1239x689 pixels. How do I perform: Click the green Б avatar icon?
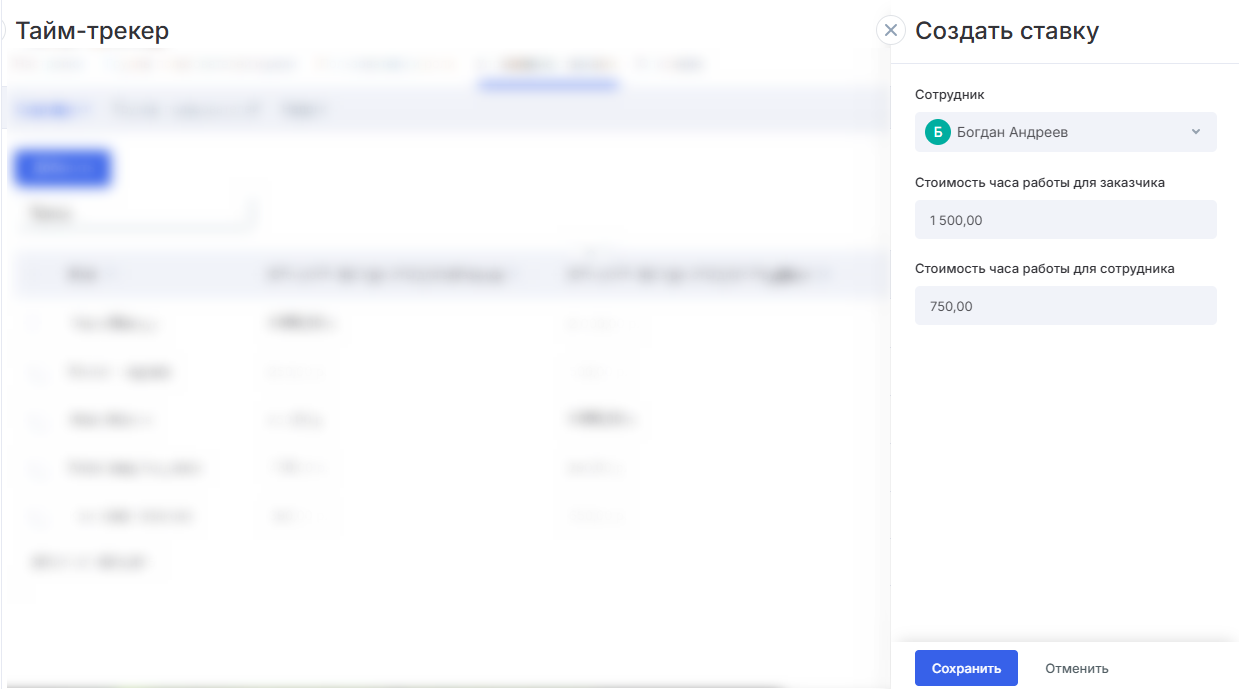937,132
